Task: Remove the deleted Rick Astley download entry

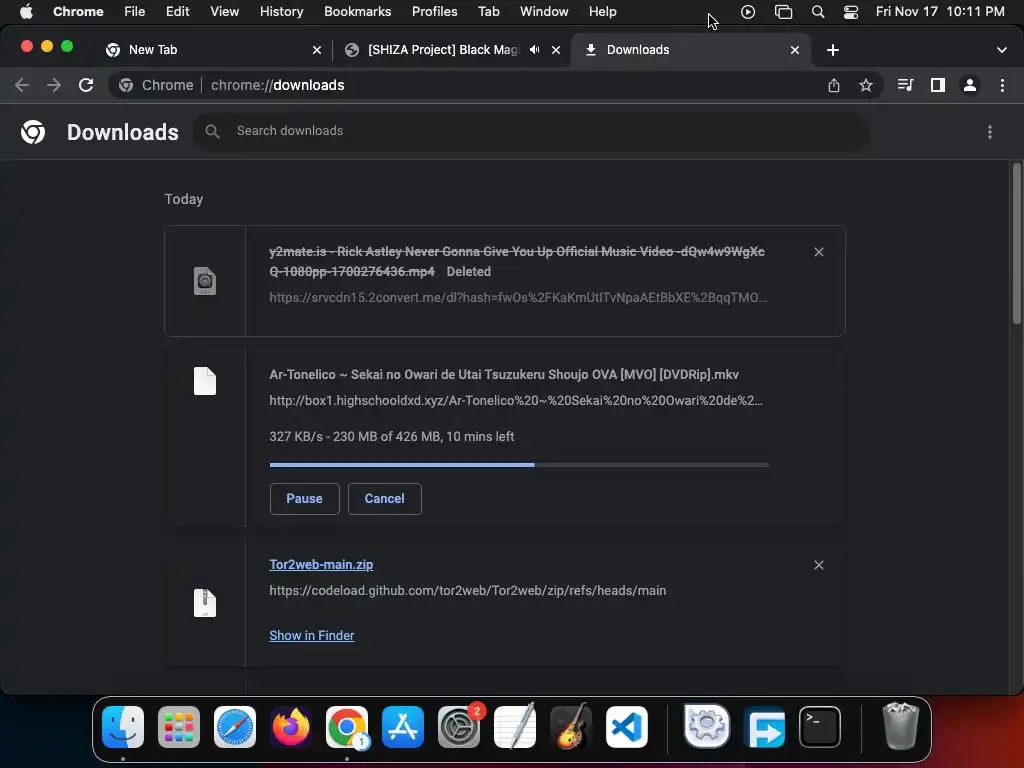Action: coord(819,252)
